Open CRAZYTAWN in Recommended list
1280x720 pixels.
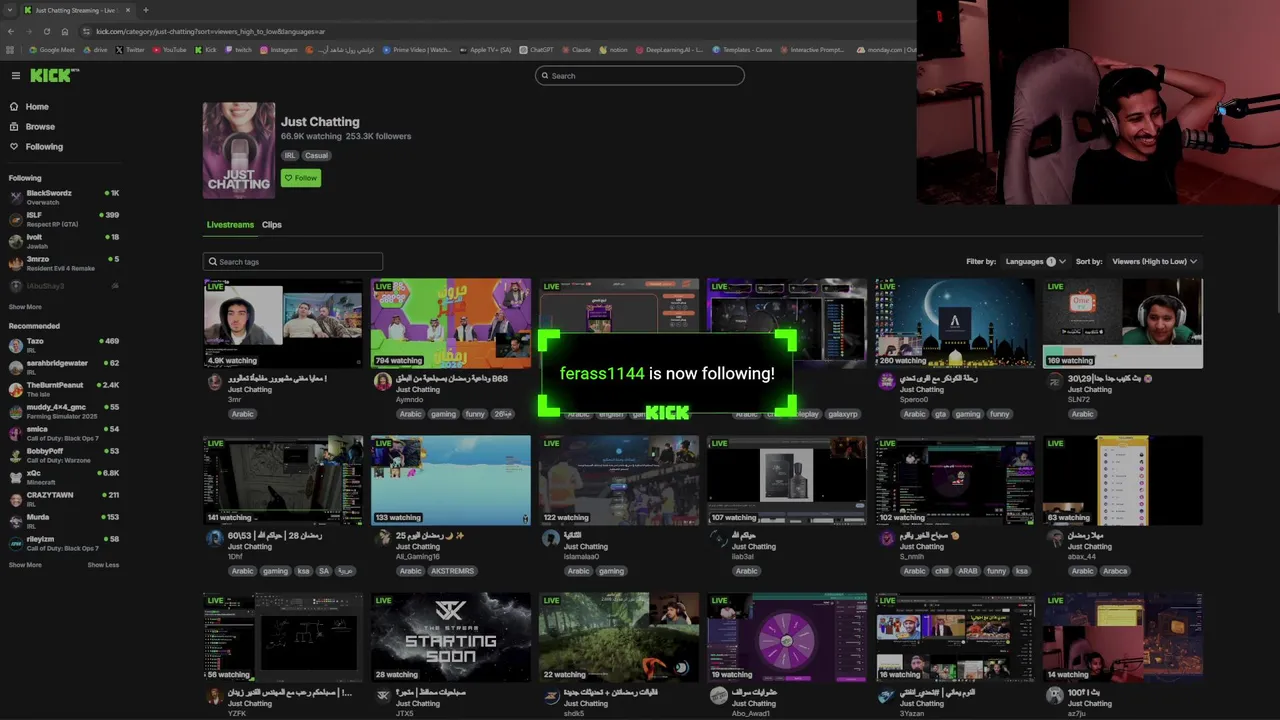(64, 499)
